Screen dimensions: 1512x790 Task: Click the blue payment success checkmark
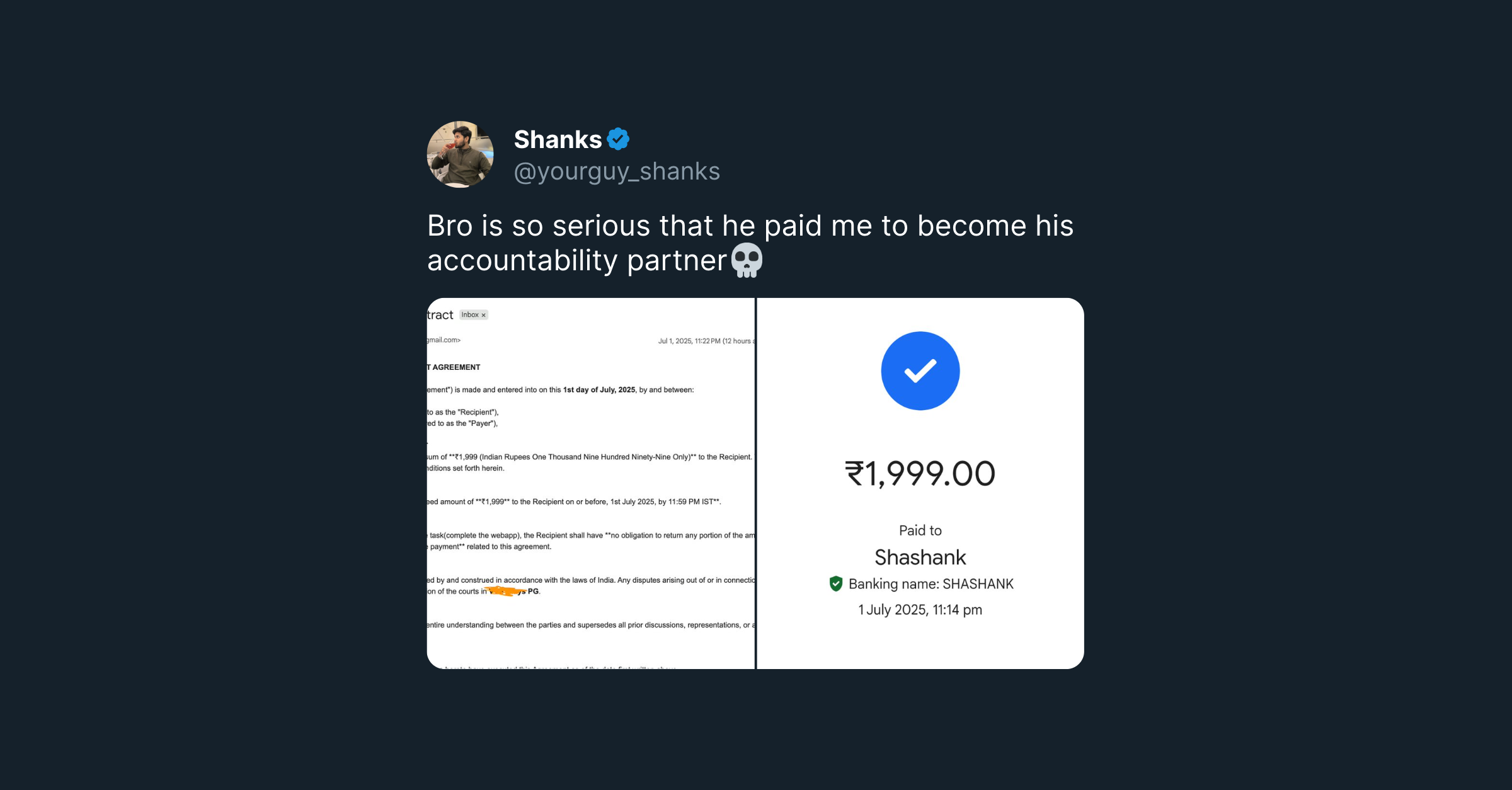tap(920, 370)
